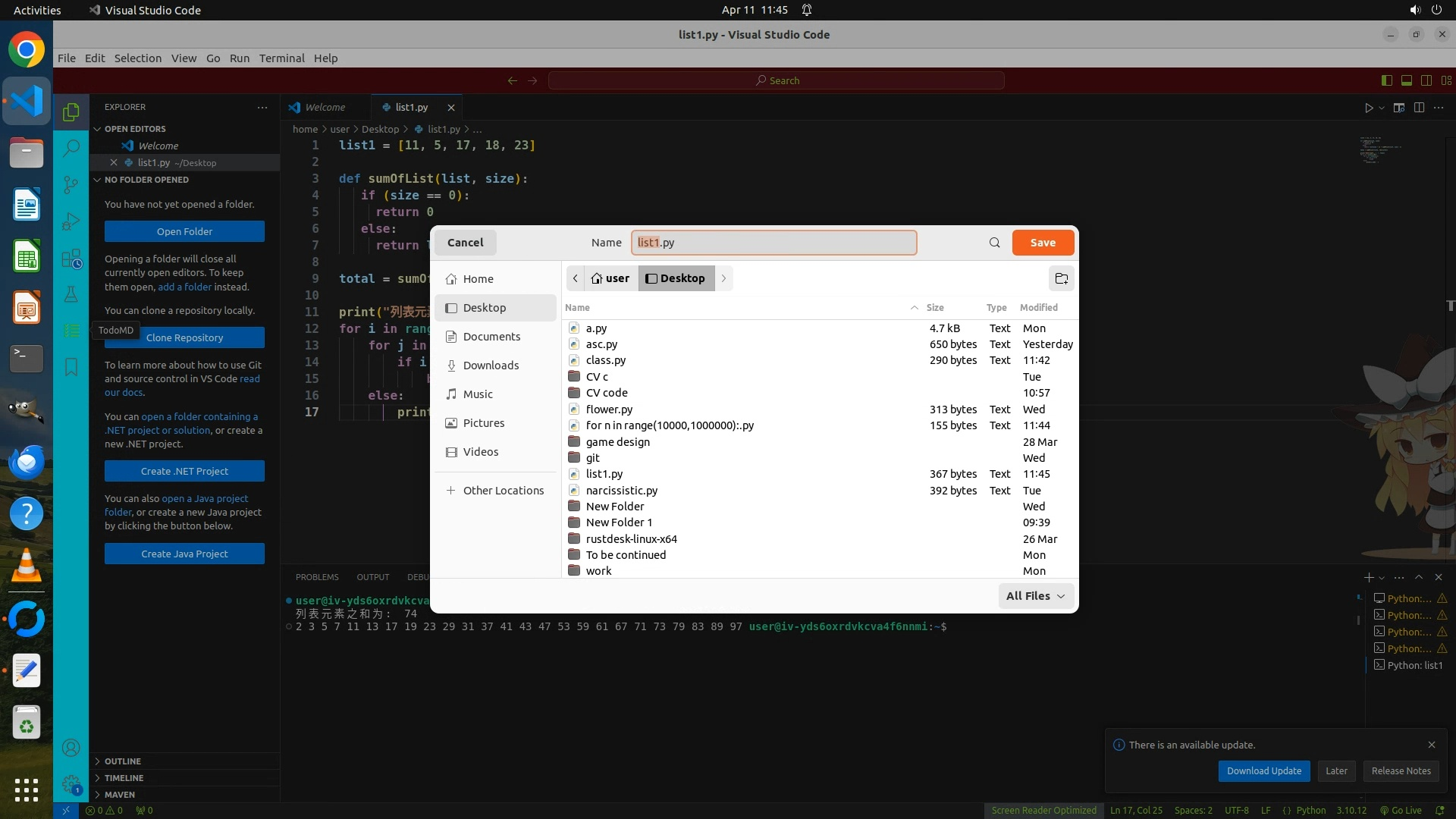Click the Name field containing list1.py
1456x819 pixels.
(773, 243)
